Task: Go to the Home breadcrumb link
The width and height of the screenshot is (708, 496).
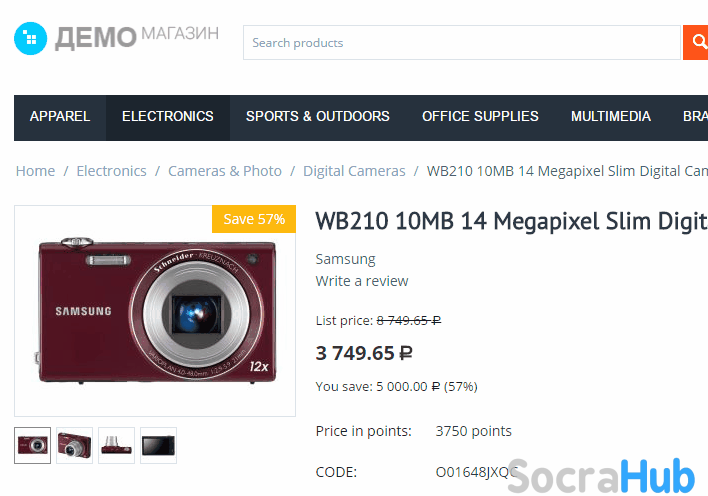Action: 35,171
